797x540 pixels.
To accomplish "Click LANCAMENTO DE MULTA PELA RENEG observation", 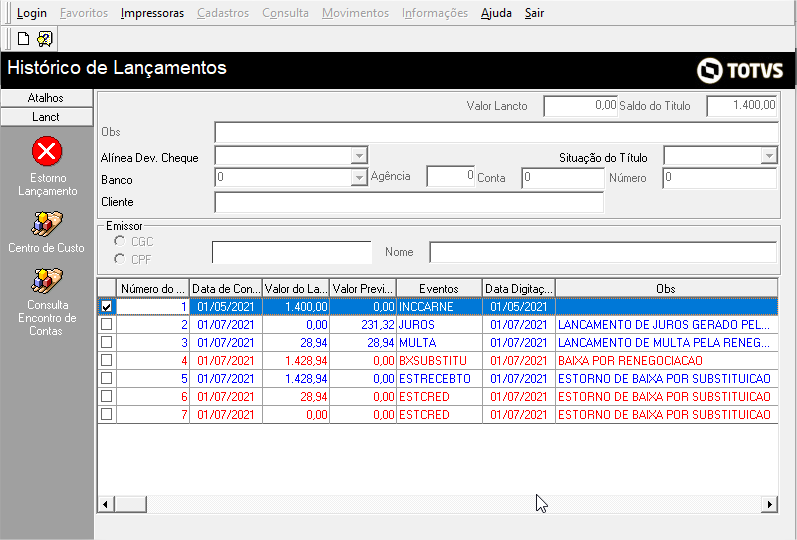I will (664, 342).
